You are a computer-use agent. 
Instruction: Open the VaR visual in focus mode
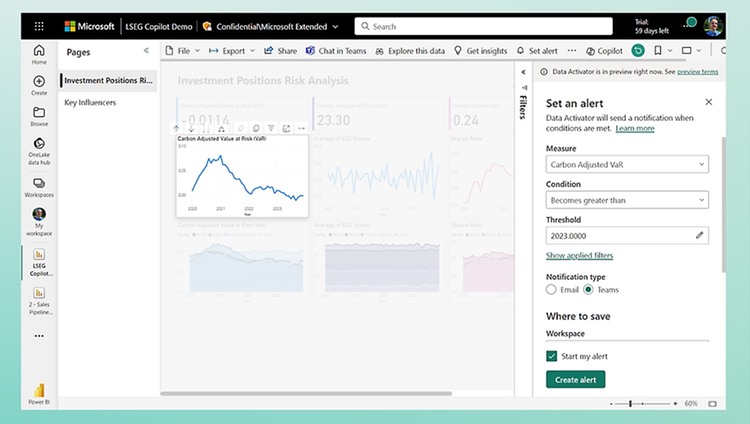286,128
